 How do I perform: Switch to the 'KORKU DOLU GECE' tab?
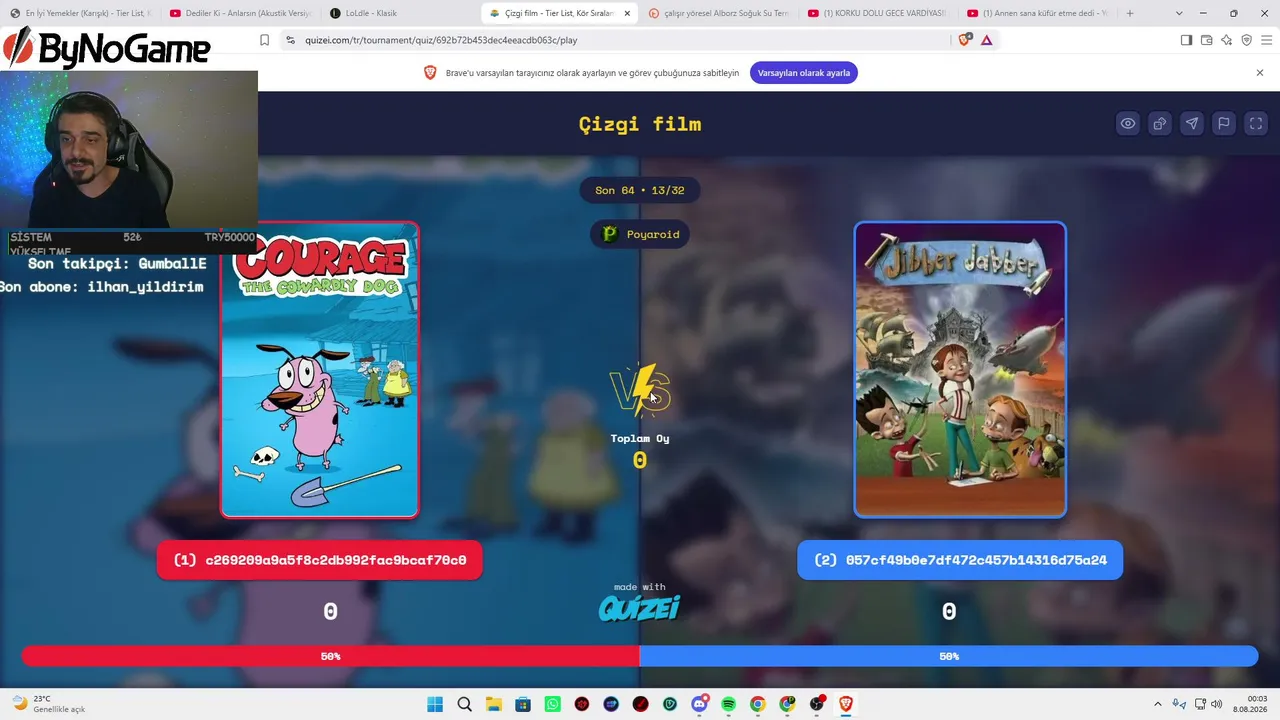click(878, 13)
